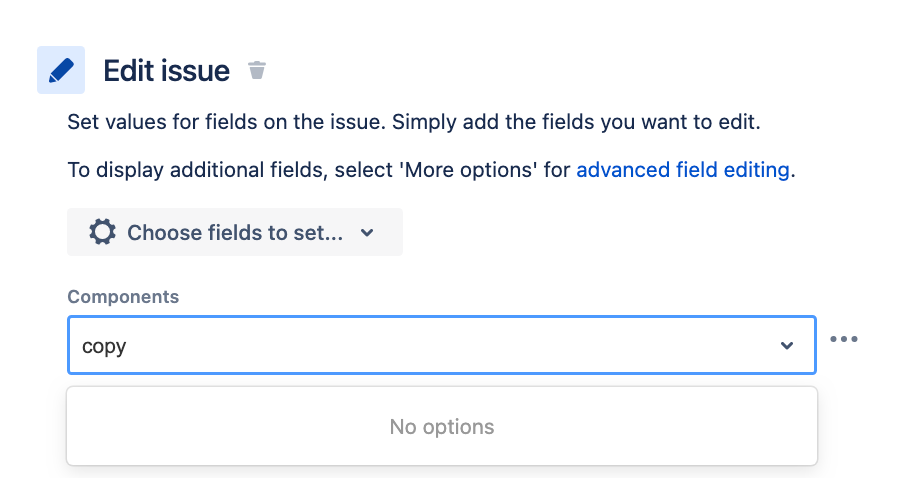Remove this action with the grey bin icon

pos(257,70)
